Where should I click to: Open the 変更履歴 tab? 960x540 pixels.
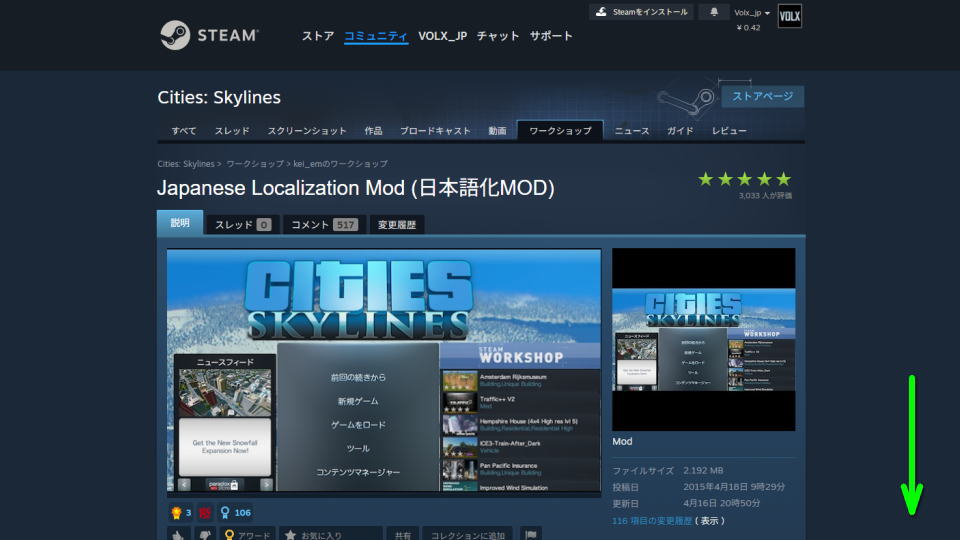click(397, 225)
